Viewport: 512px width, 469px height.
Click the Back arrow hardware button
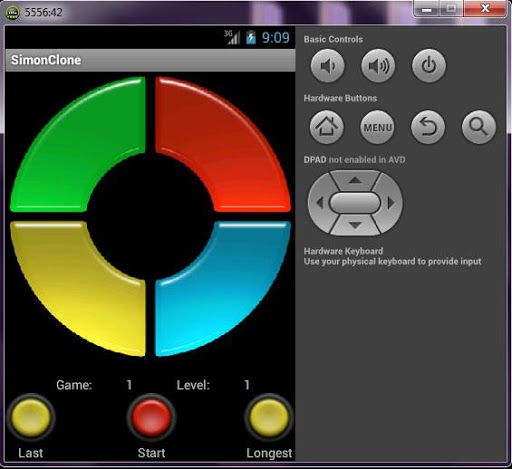tap(428, 127)
